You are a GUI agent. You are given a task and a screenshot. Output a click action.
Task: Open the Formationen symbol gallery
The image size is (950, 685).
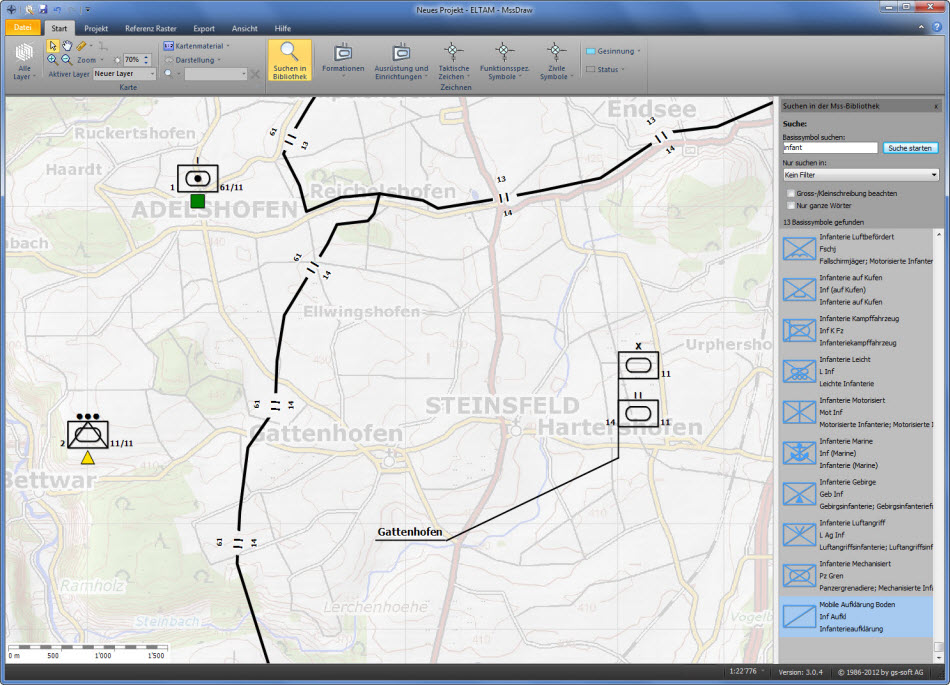[x=343, y=61]
